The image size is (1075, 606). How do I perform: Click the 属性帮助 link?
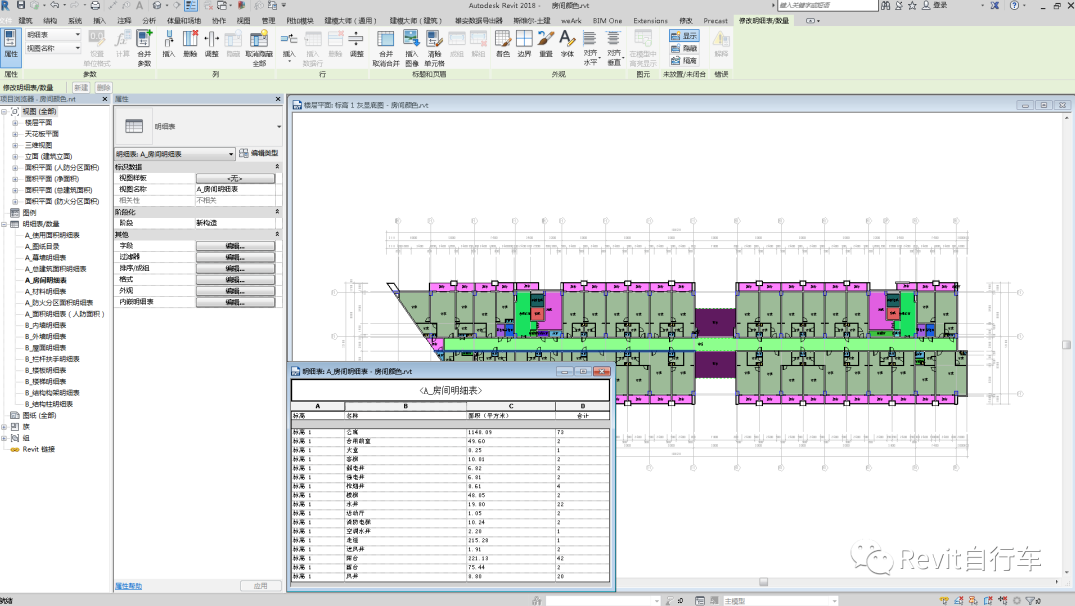coord(127,585)
